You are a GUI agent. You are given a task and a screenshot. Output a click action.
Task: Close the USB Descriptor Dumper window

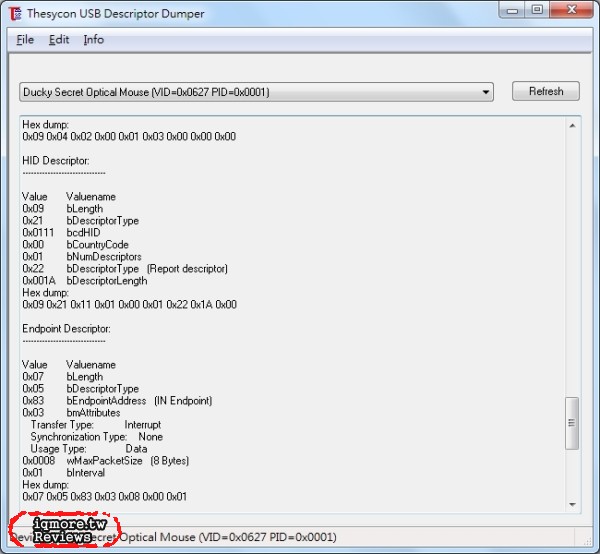click(571, 10)
